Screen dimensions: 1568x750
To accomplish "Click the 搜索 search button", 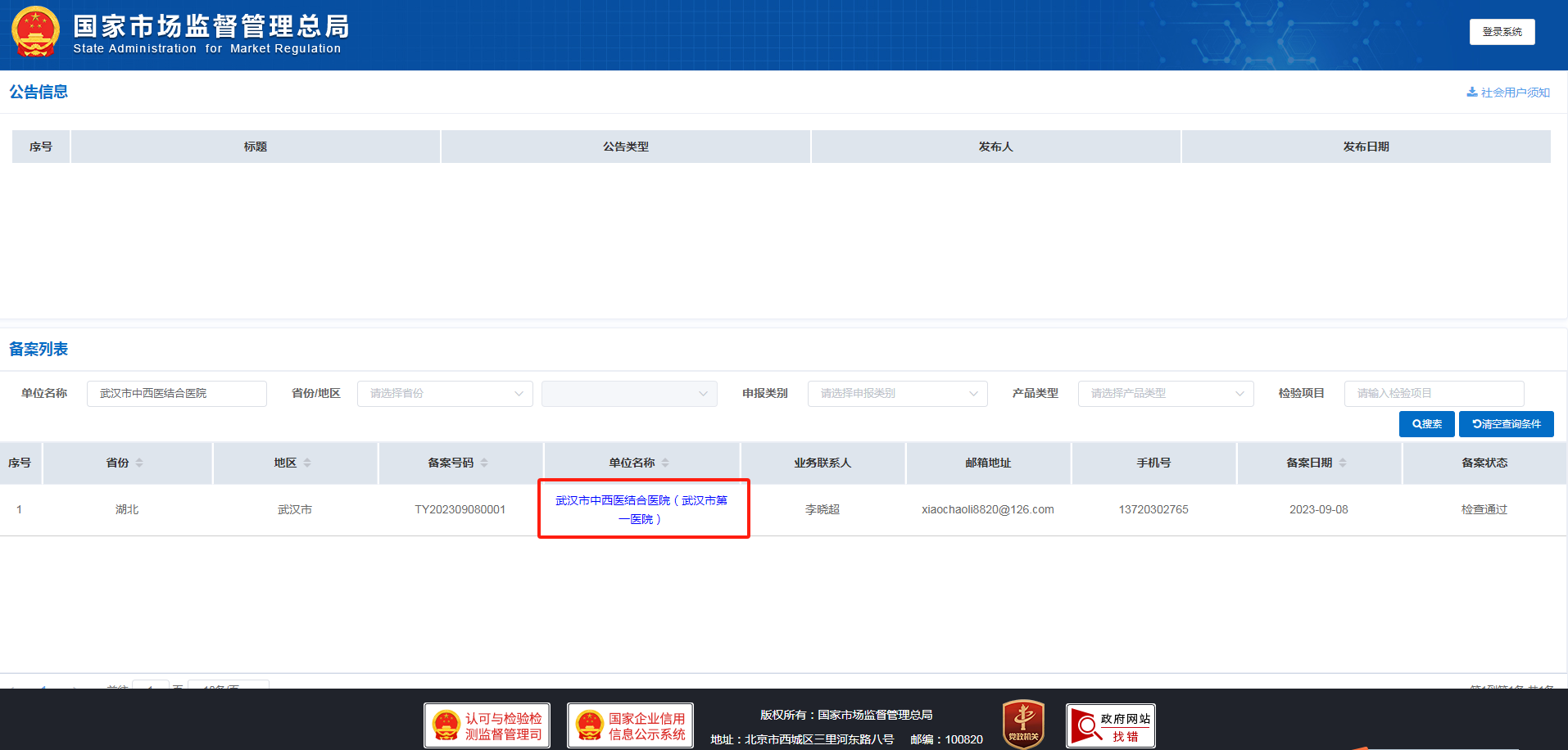I will (x=1426, y=424).
